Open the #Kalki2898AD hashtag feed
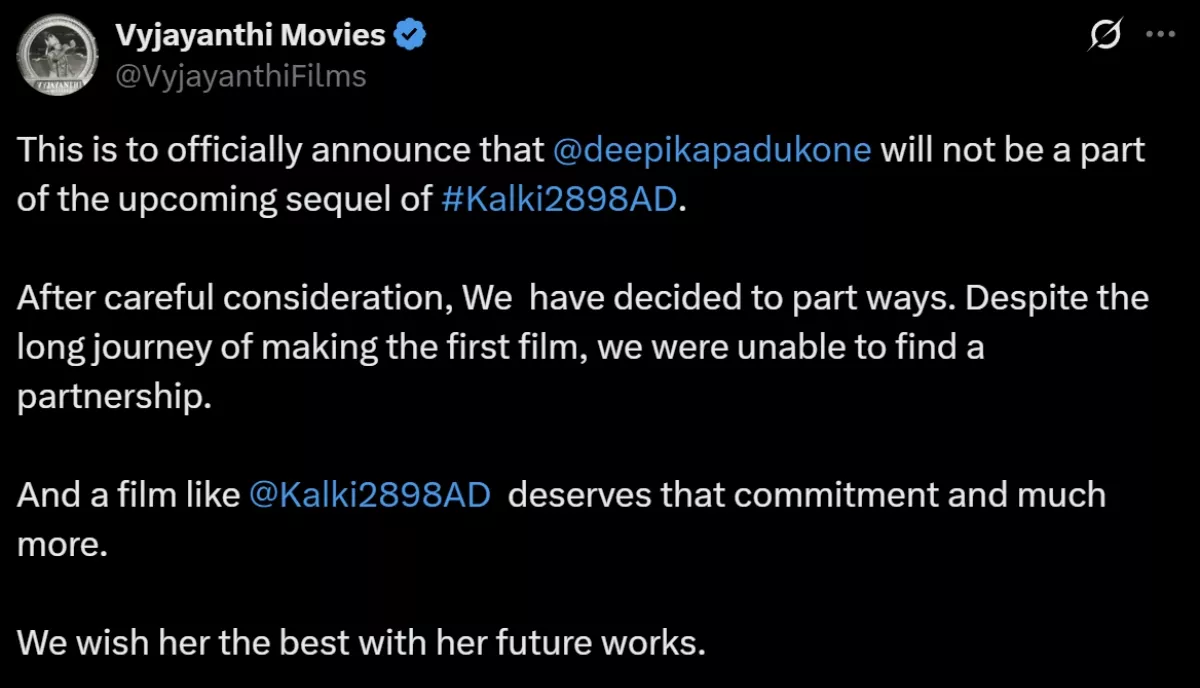The height and width of the screenshot is (688, 1200). [558, 199]
